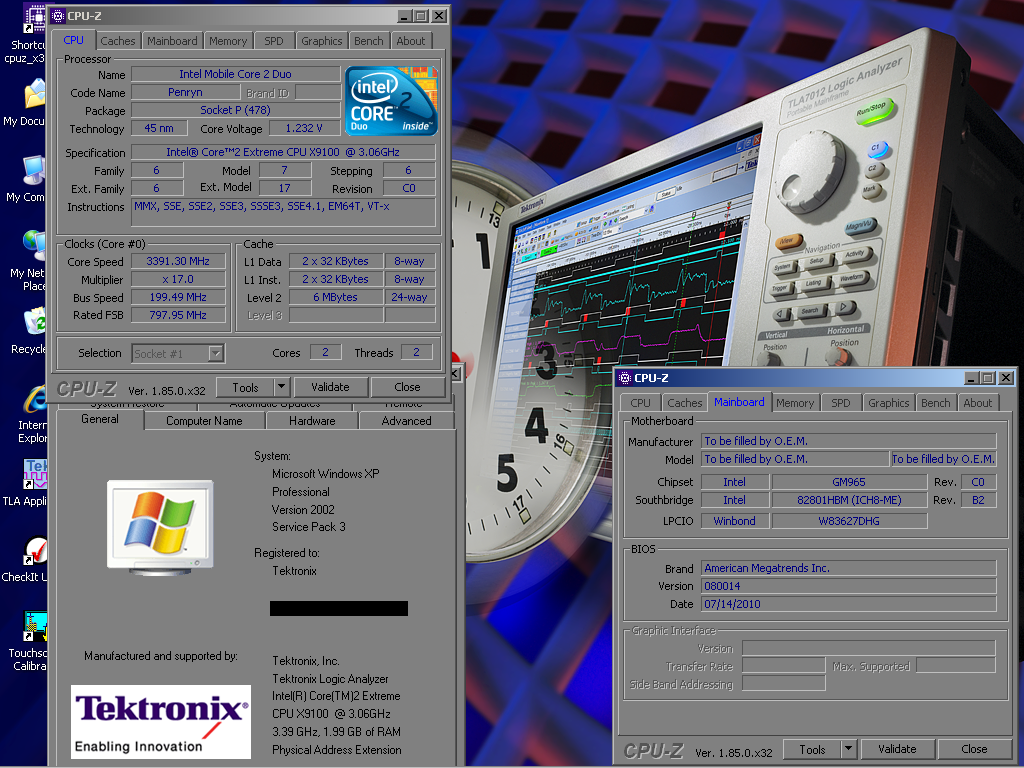The height and width of the screenshot is (768, 1024).
Task: Click the Rated FSB value 797.95 MHz
Action: (178, 315)
